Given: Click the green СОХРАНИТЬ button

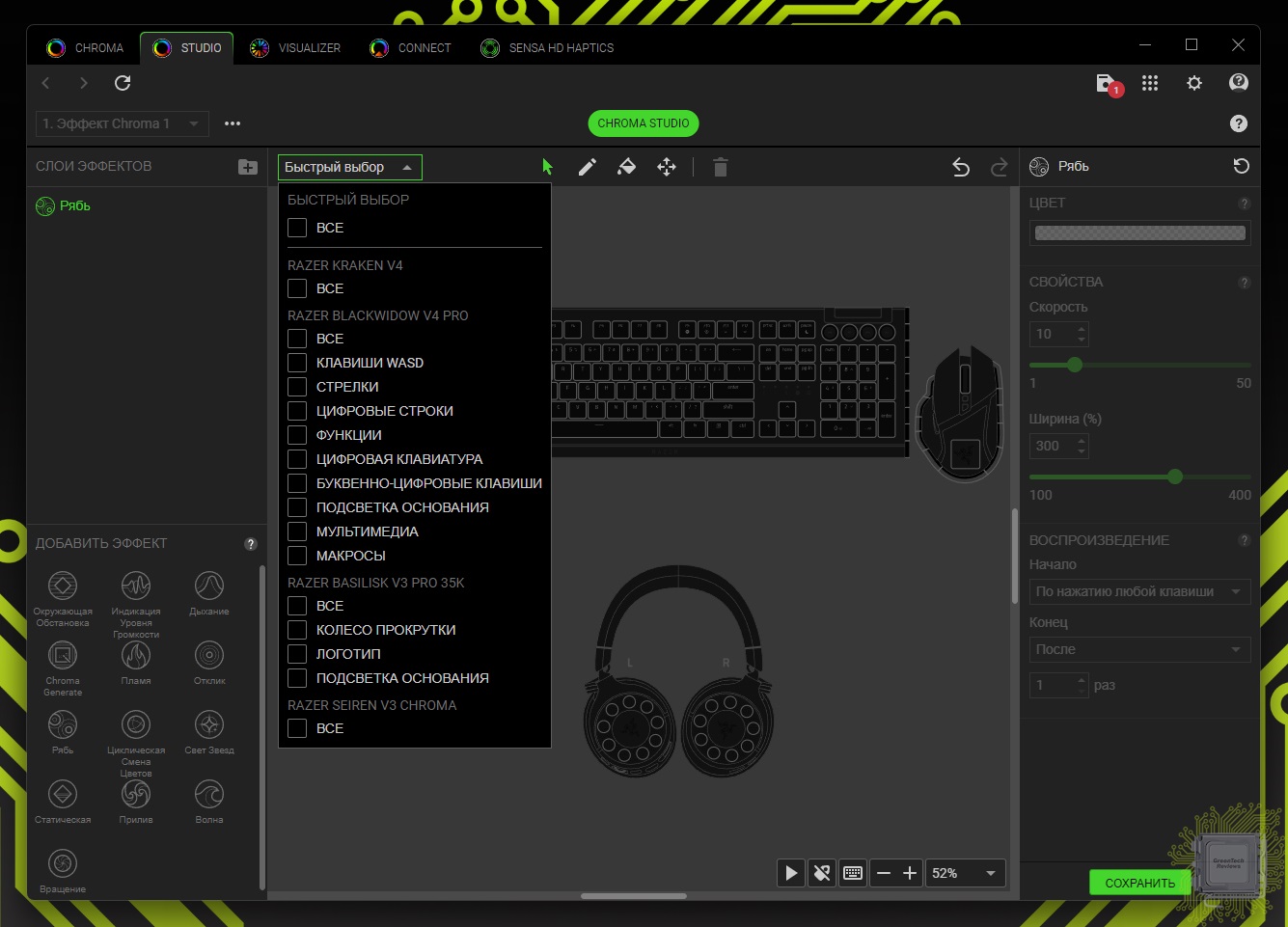Looking at the screenshot, I should point(1139,883).
